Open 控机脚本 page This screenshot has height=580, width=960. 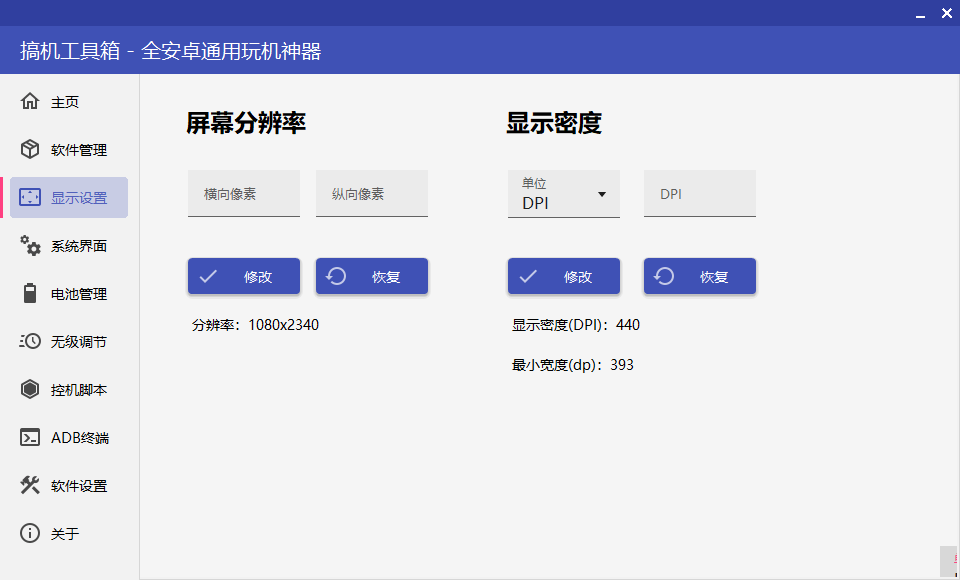coord(69,390)
